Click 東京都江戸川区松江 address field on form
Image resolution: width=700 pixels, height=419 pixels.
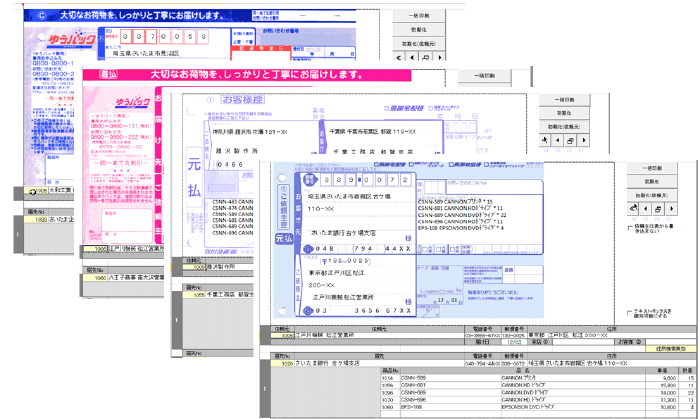click(x=336, y=273)
